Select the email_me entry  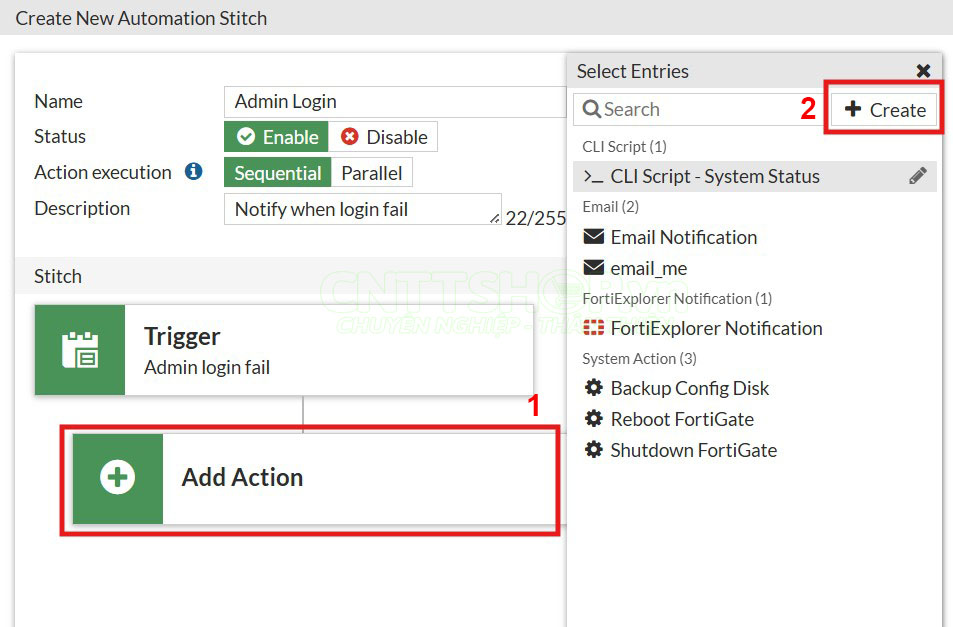tap(648, 268)
